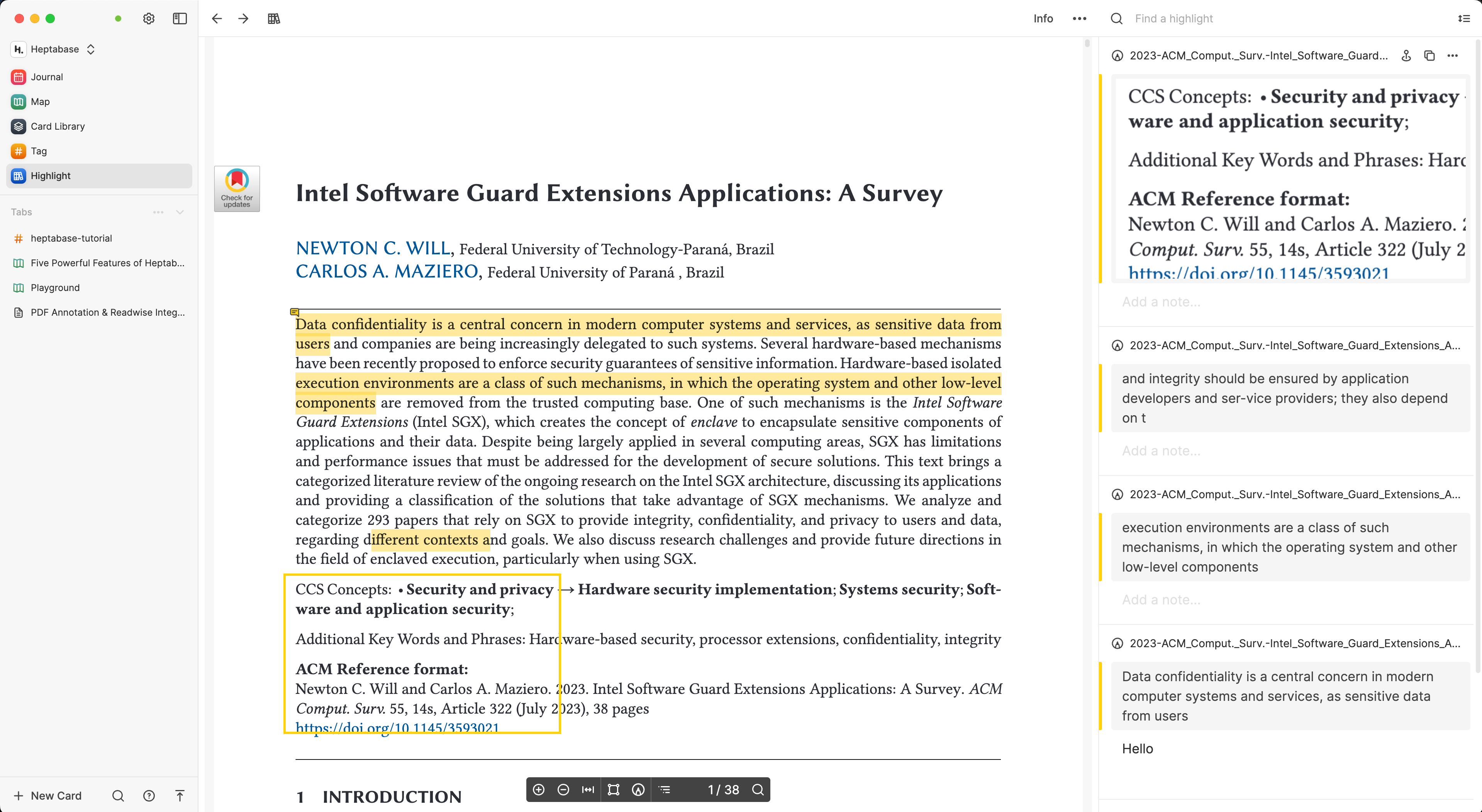Select the text highlighter tool
This screenshot has width=1482, height=812.
pos(638,790)
